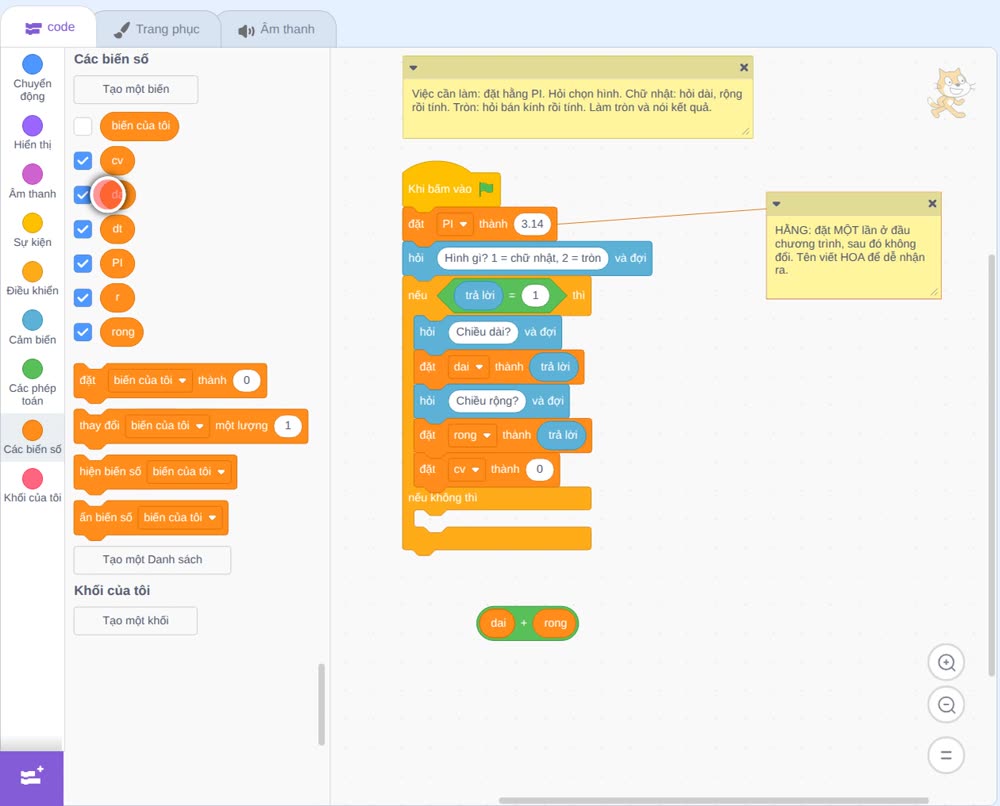Uncheck the cv variable checkbox
This screenshot has height=806, width=1000.
point(83,160)
